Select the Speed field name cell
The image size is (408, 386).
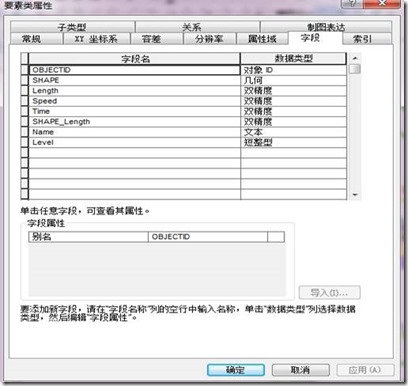(x=135, y=101)
